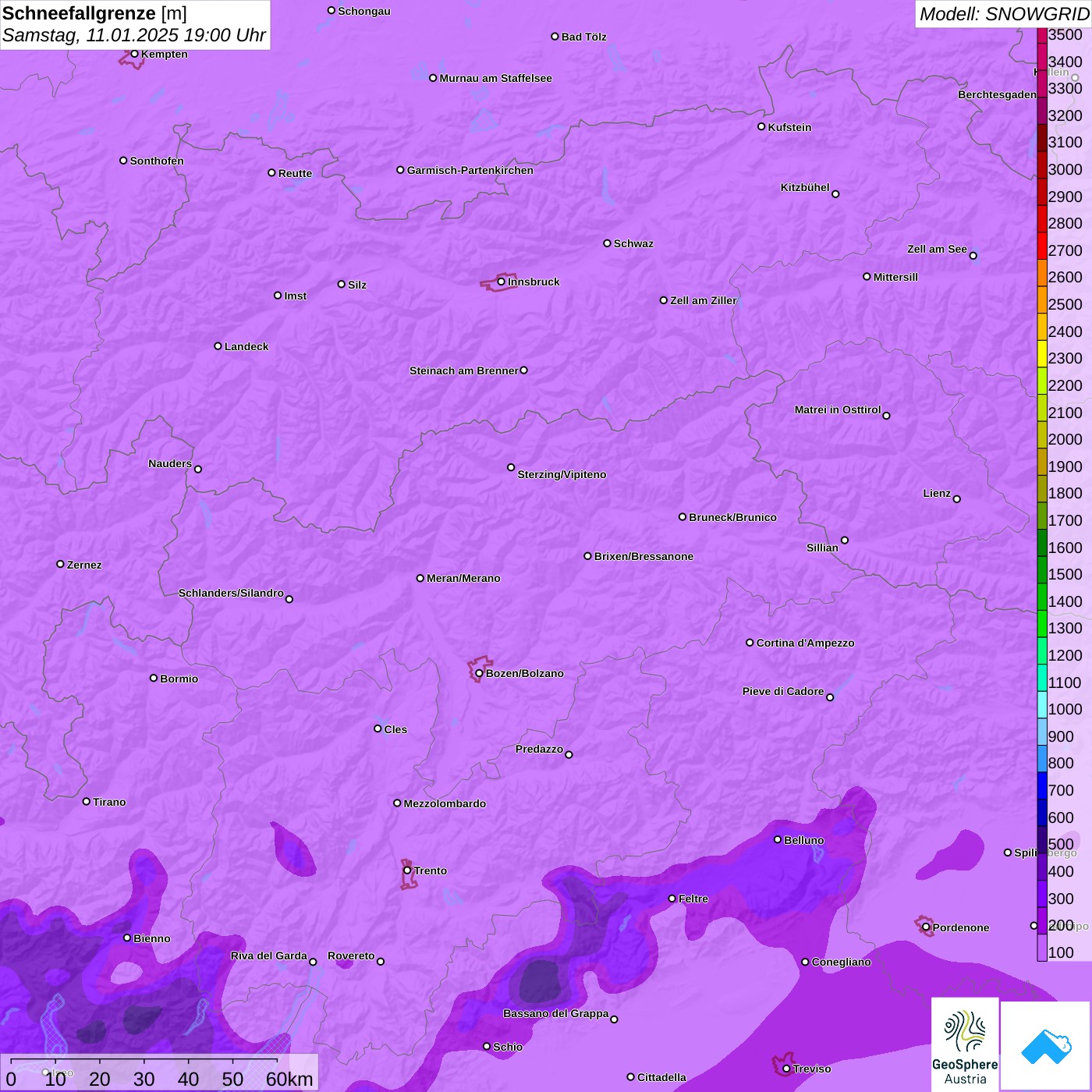Viewport: 1092px width, 1092px height.
Task: Click the 'Zell am Ziller' label
Action: tap(704, 300)
